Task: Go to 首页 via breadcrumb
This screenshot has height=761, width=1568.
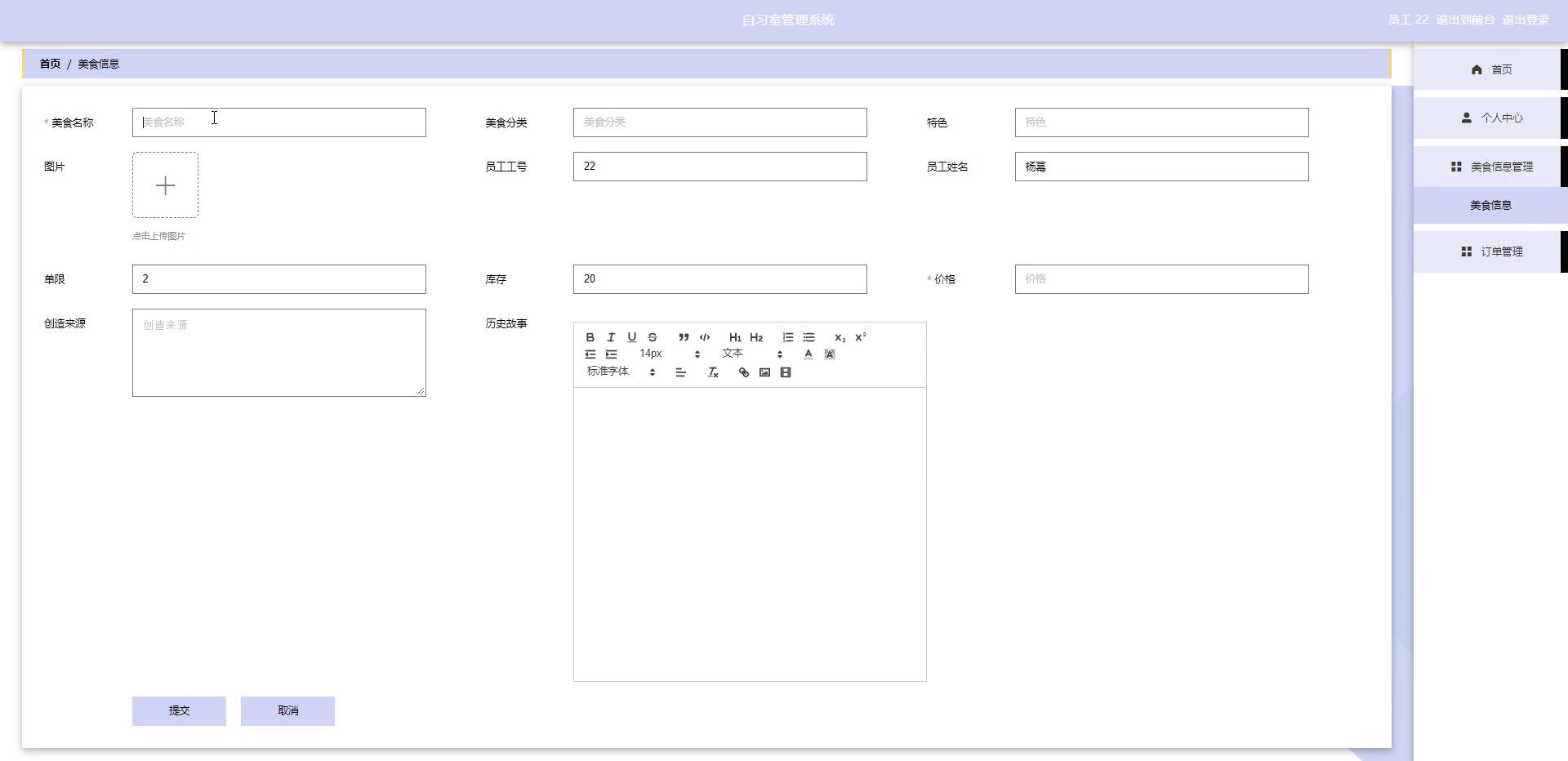Action: pyautogui.click(x=50, y=64)
